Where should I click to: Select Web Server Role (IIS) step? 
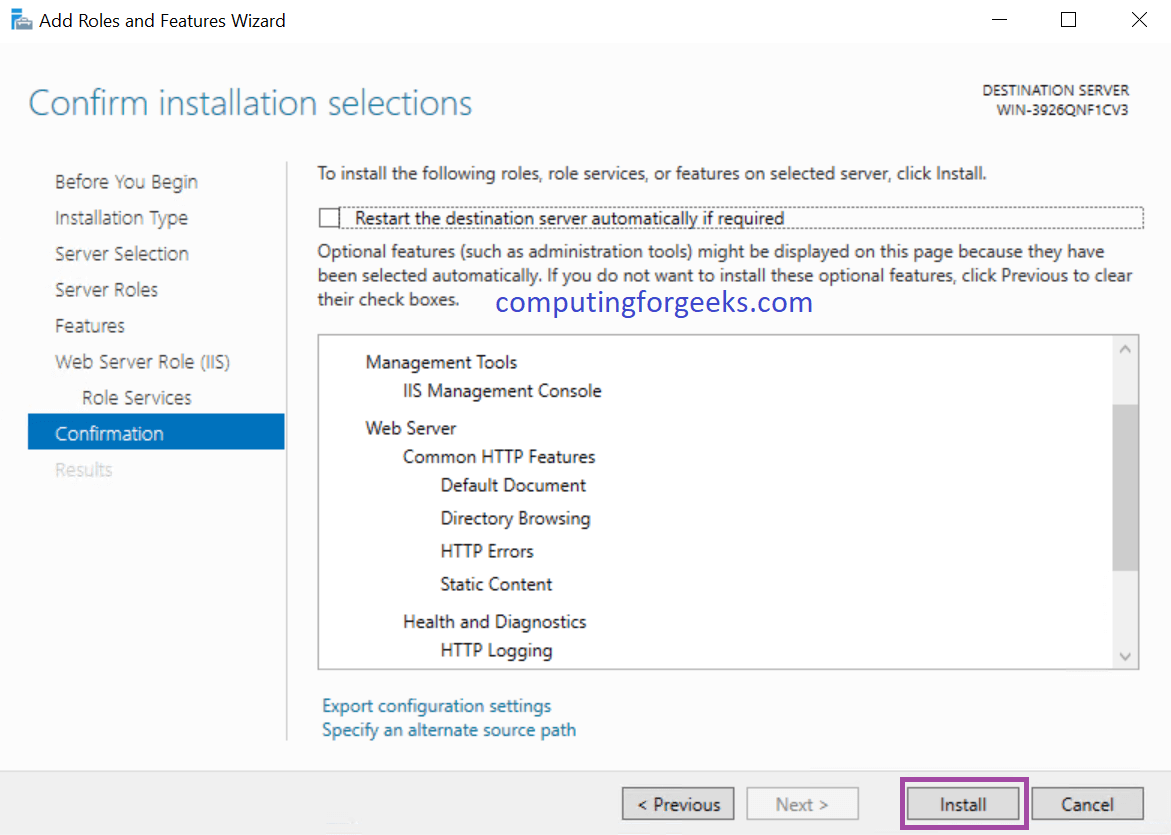pos(142,362)
